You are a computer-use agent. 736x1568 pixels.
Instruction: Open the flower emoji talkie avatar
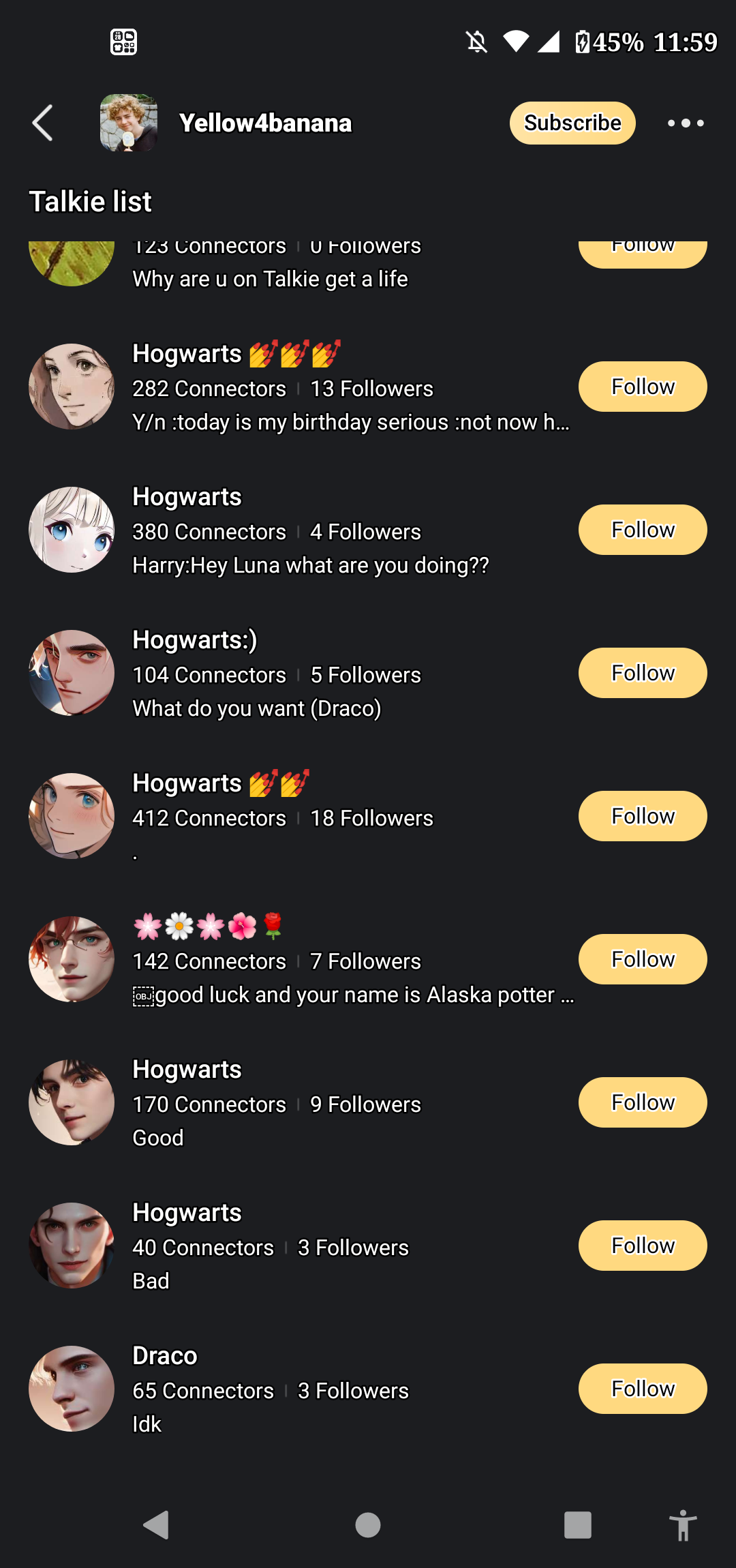tap(72, 959)
